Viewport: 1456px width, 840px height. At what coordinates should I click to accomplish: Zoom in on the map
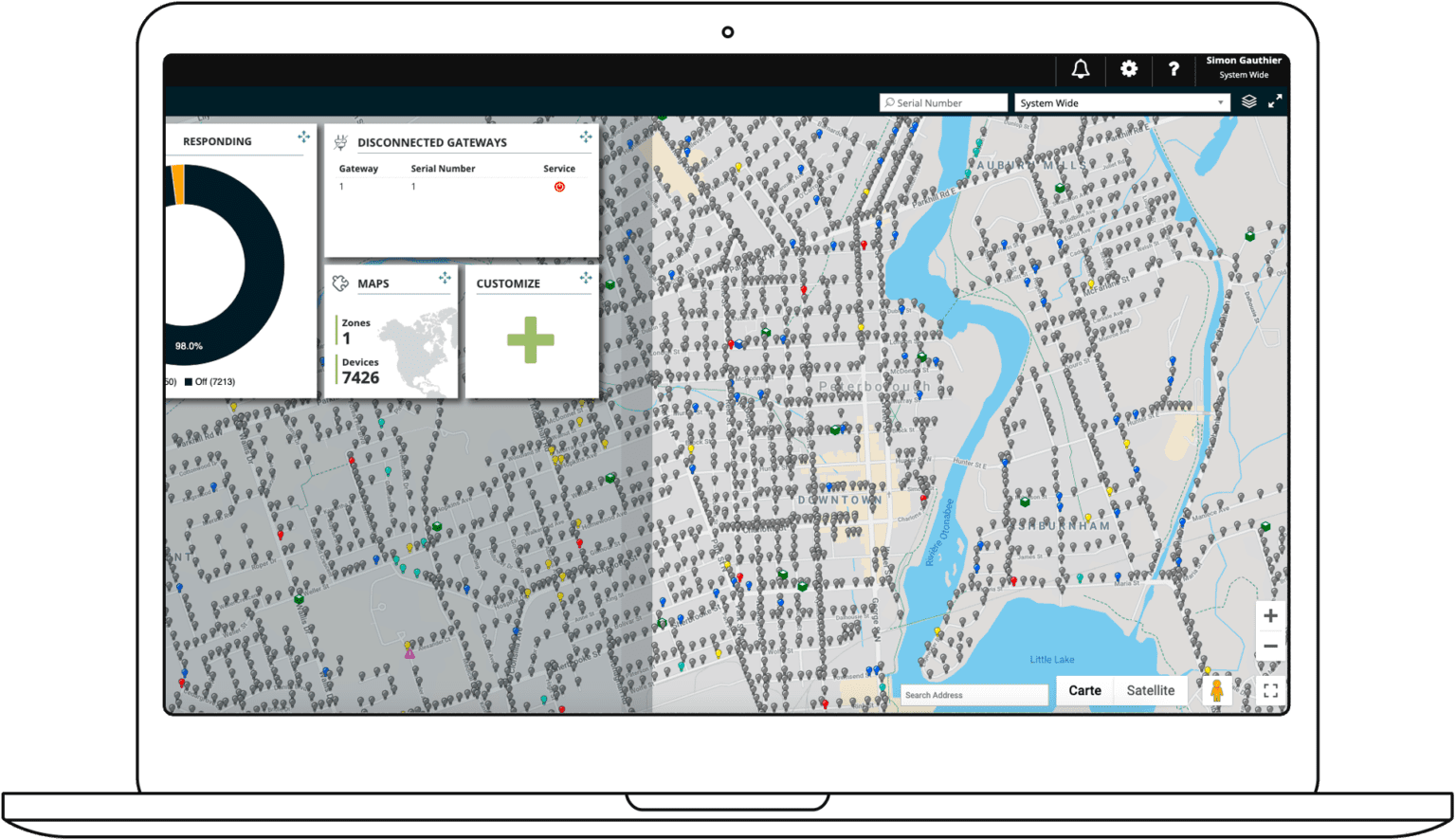click(x=1270, y=616)
